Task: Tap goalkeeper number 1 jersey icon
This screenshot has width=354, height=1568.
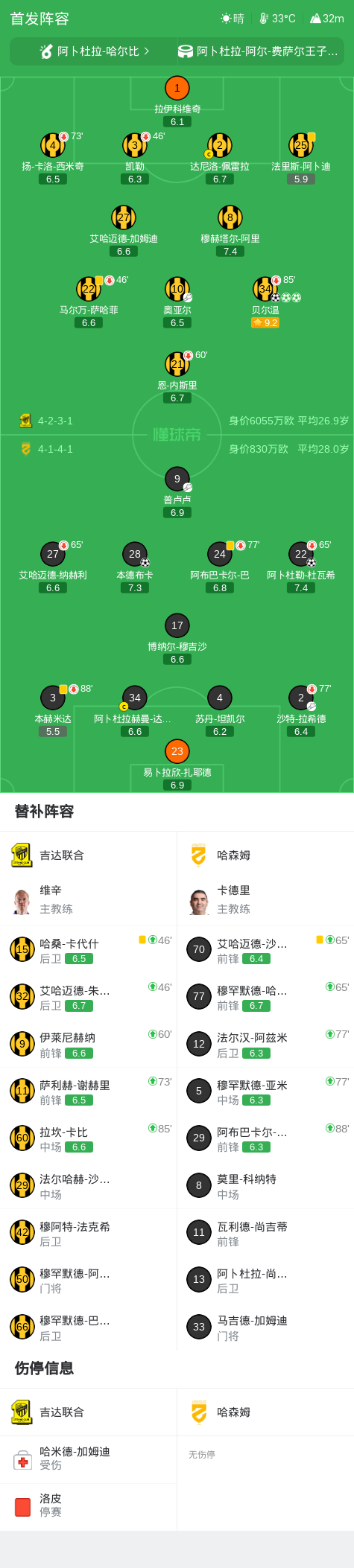Action: point(177,89)
